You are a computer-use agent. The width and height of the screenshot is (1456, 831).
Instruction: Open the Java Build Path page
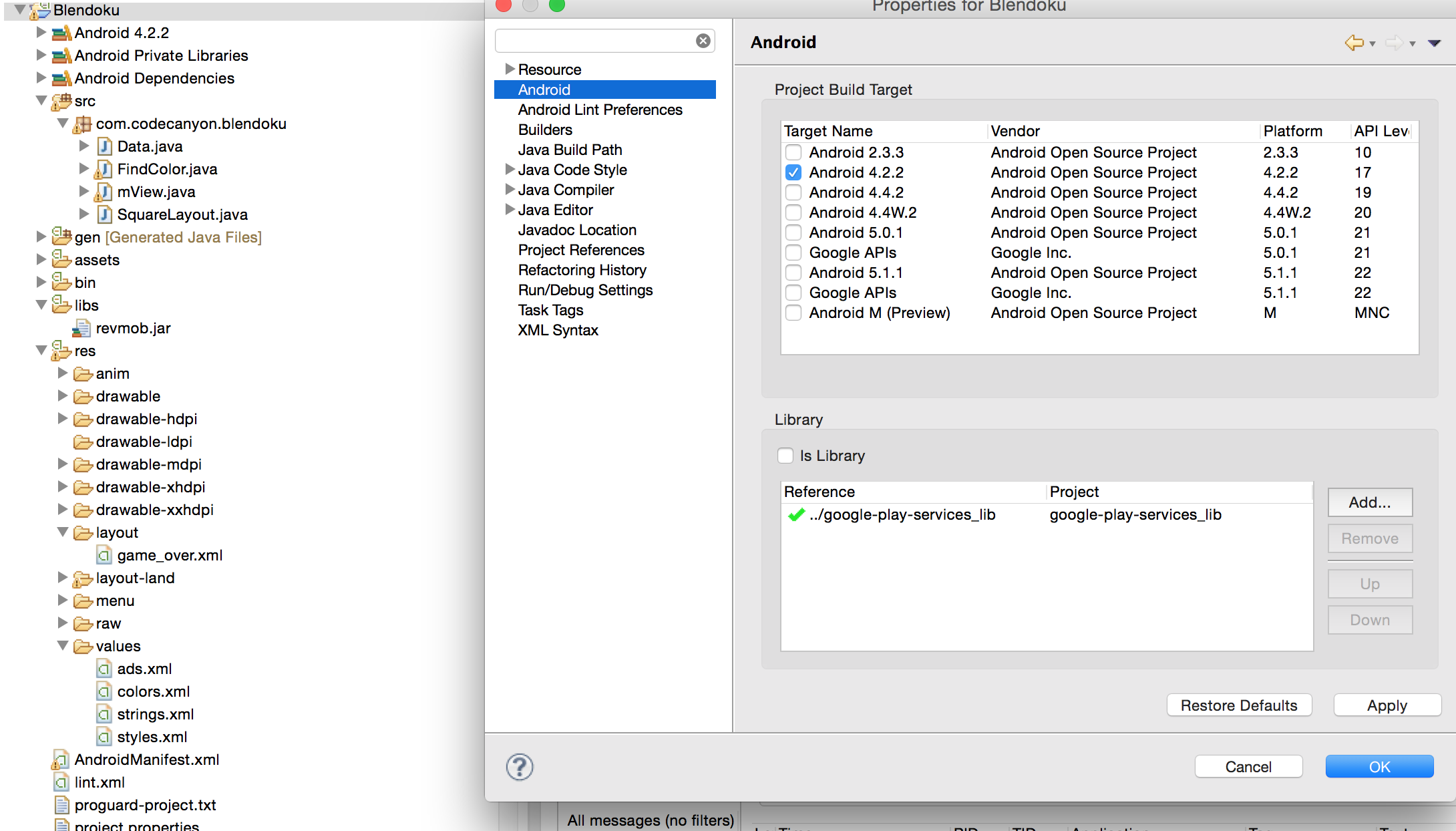pos(570,150)
